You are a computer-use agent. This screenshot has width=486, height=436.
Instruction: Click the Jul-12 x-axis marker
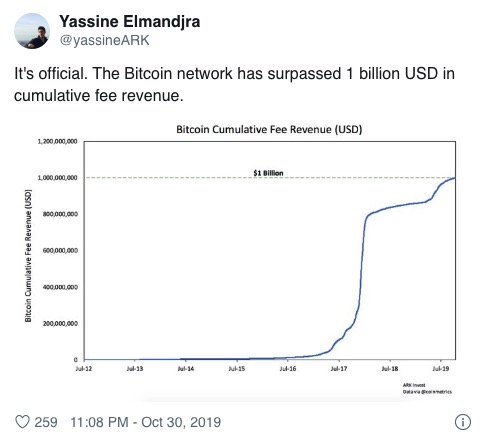coord(84,369)
